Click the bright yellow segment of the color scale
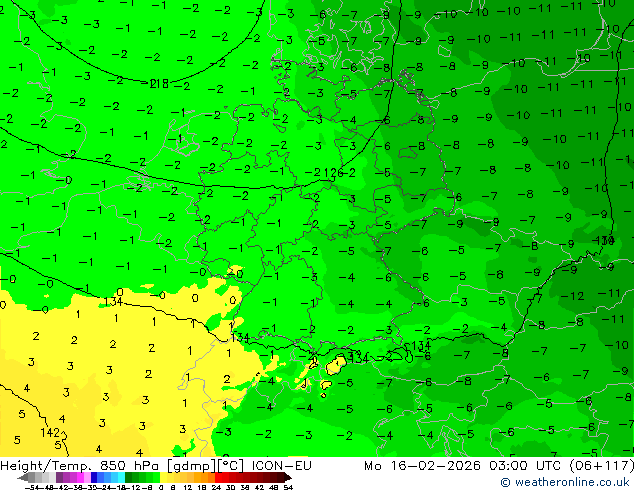This screenshot has width=634, height=490. coord(164,477)
